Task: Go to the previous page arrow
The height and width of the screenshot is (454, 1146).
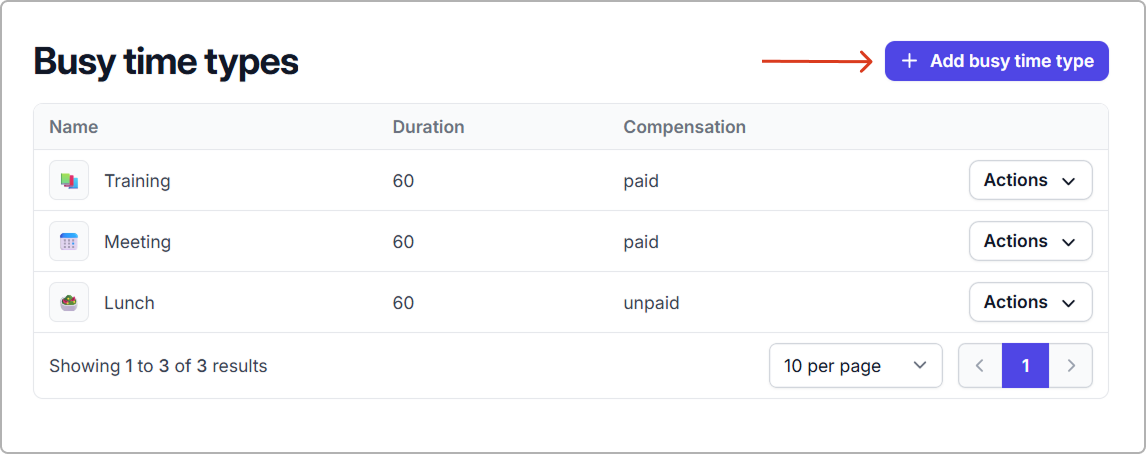Action: pyautogui.click(x=980, y=366)
